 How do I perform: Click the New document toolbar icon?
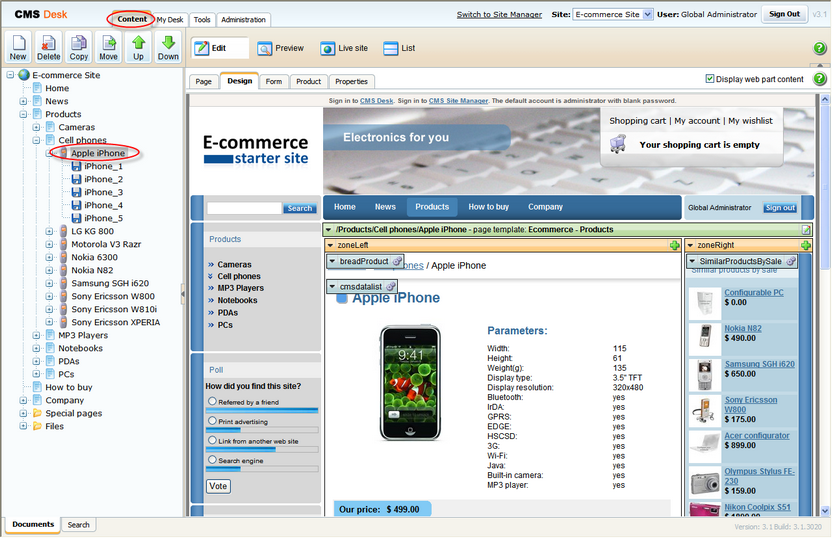point(18,47)
